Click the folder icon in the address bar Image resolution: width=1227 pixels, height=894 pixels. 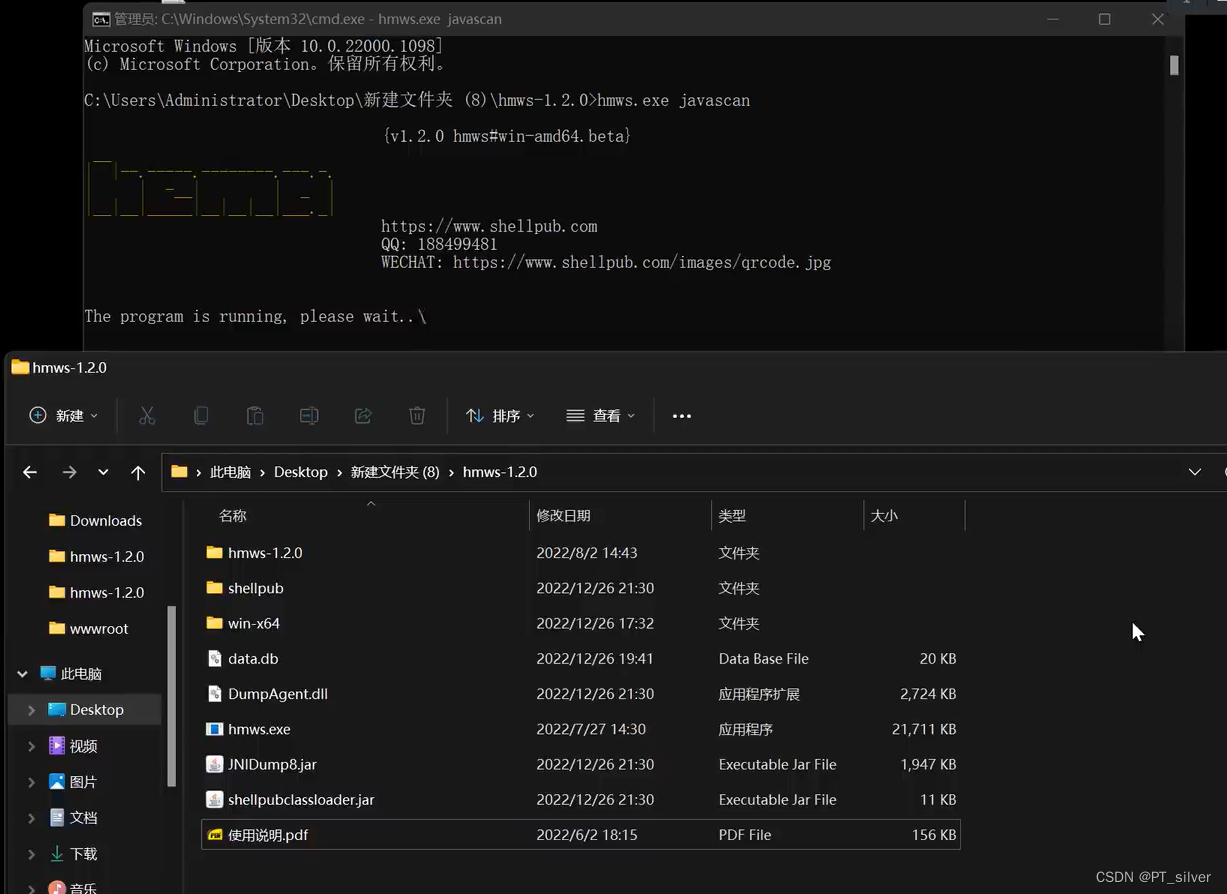[179, 472]
